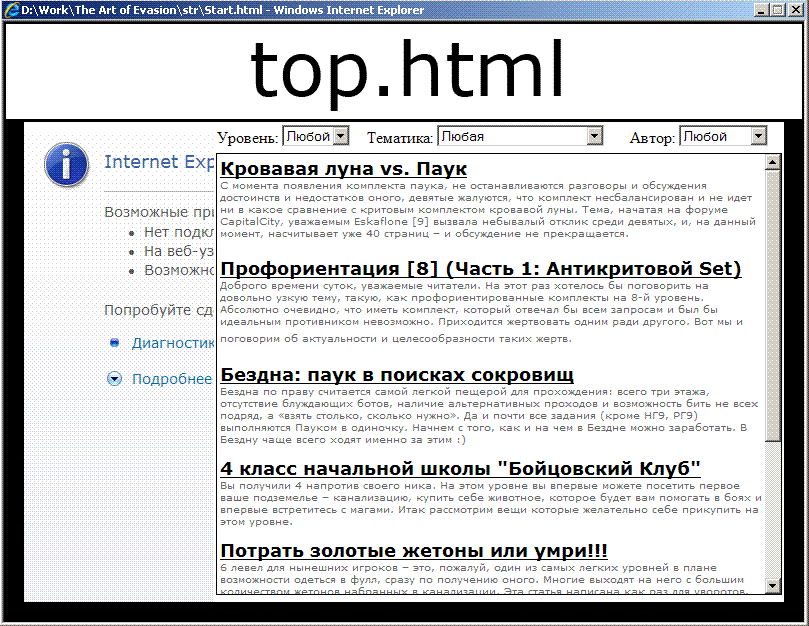Screen dimensions: 809x626
Task: Click the Тематика label
Action: [x=400, y=138]
